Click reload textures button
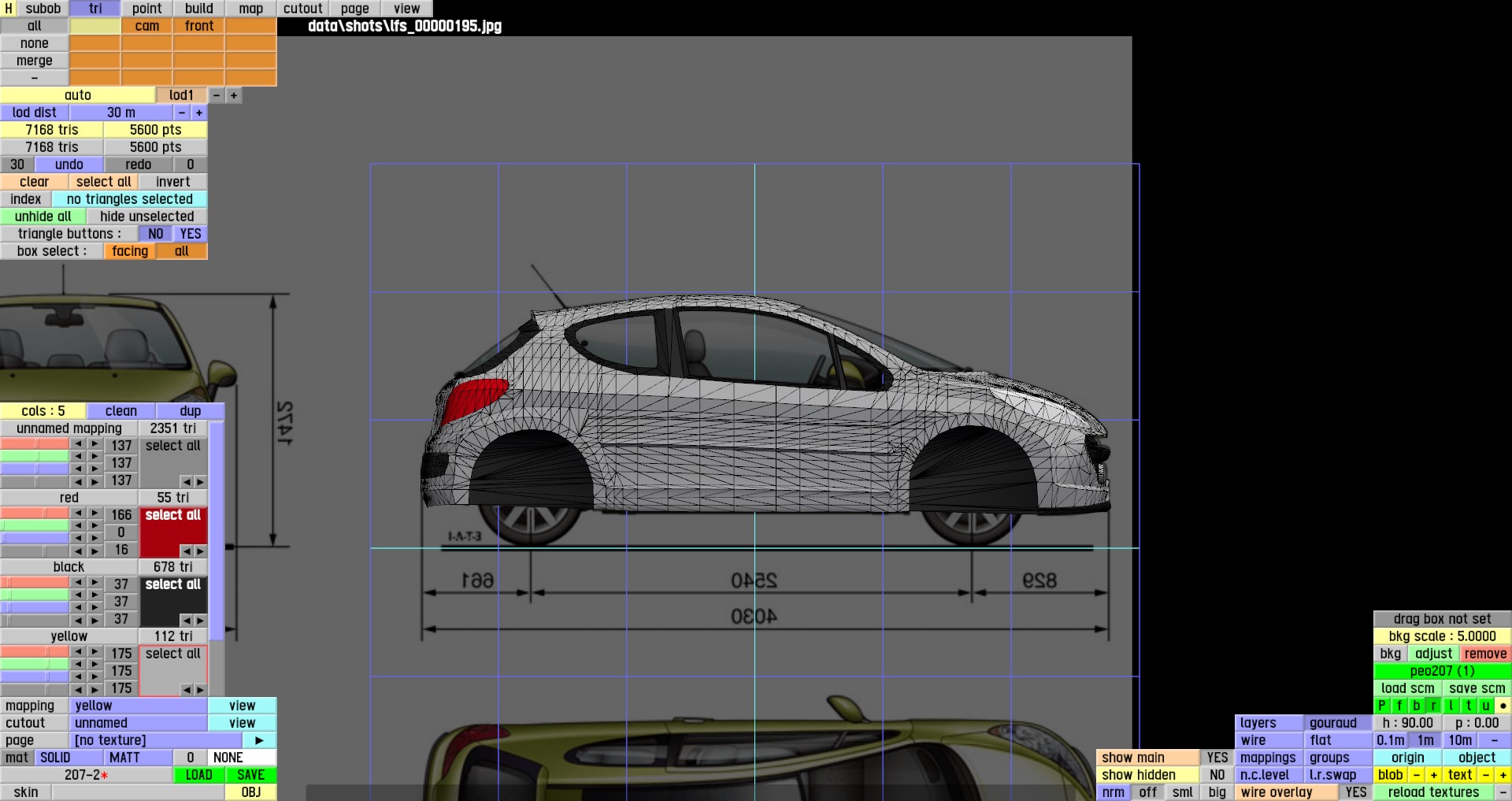1512x801 pixels. pyautogui.click(x=1433, y=792)
